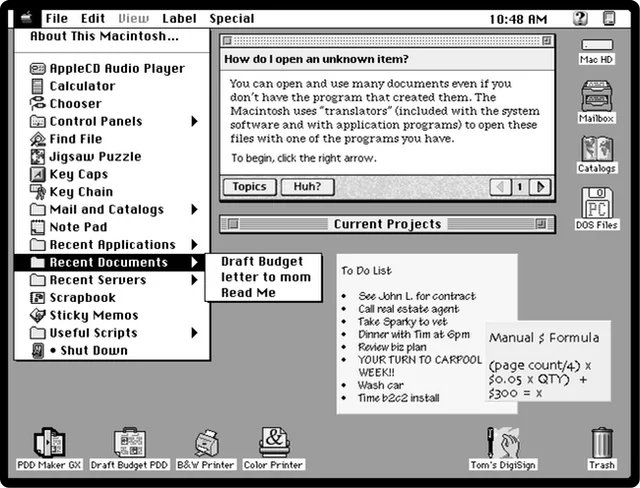Select the Trash icon
The height and width of the screenshot is (488, 640).
coord(602,443)
